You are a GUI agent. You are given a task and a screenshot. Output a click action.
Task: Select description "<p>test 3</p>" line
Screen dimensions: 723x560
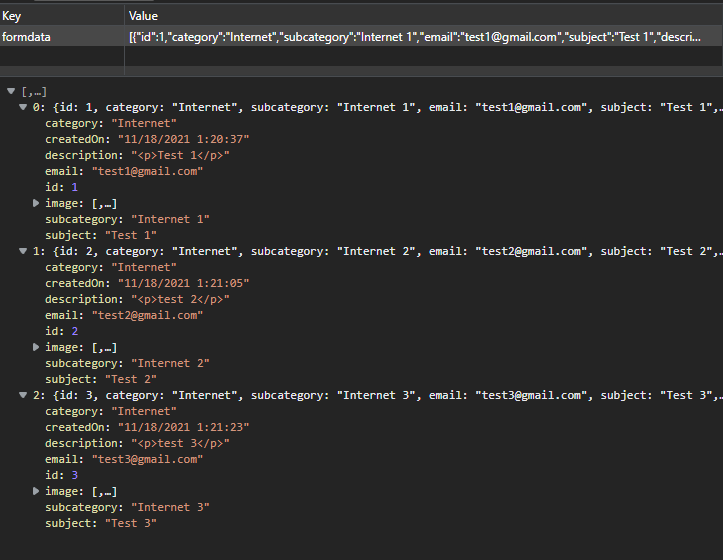click(137, 443)
